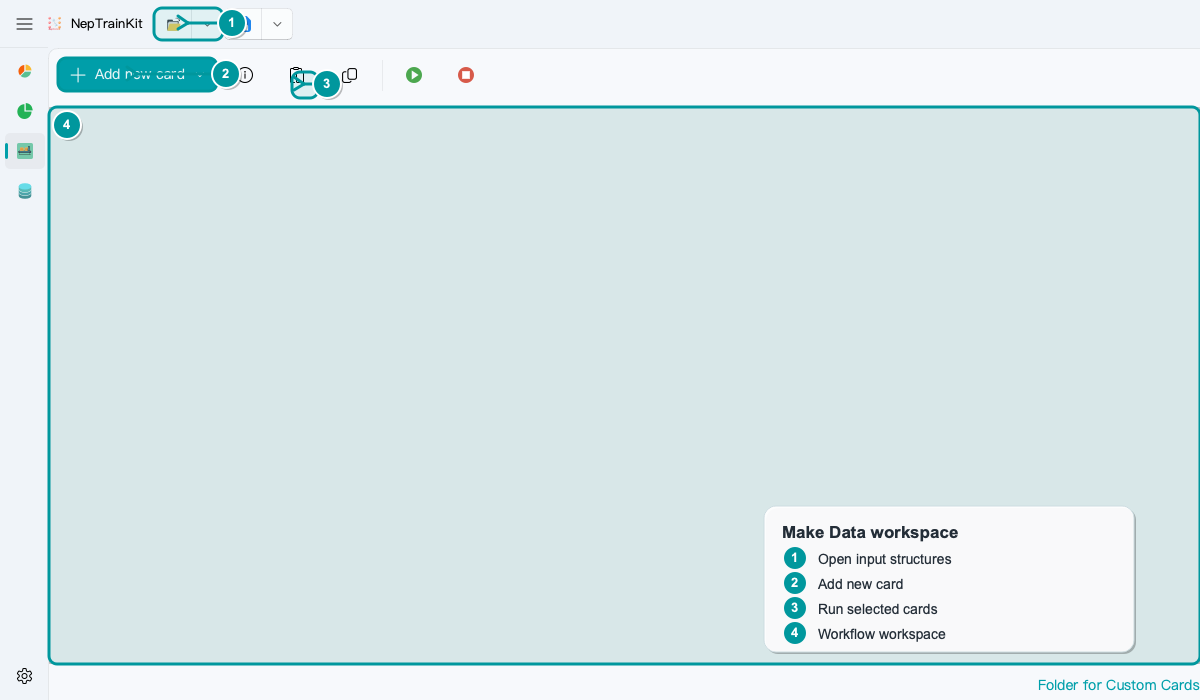
Task: Click the NepTrainKit title text
Action: 107,24
